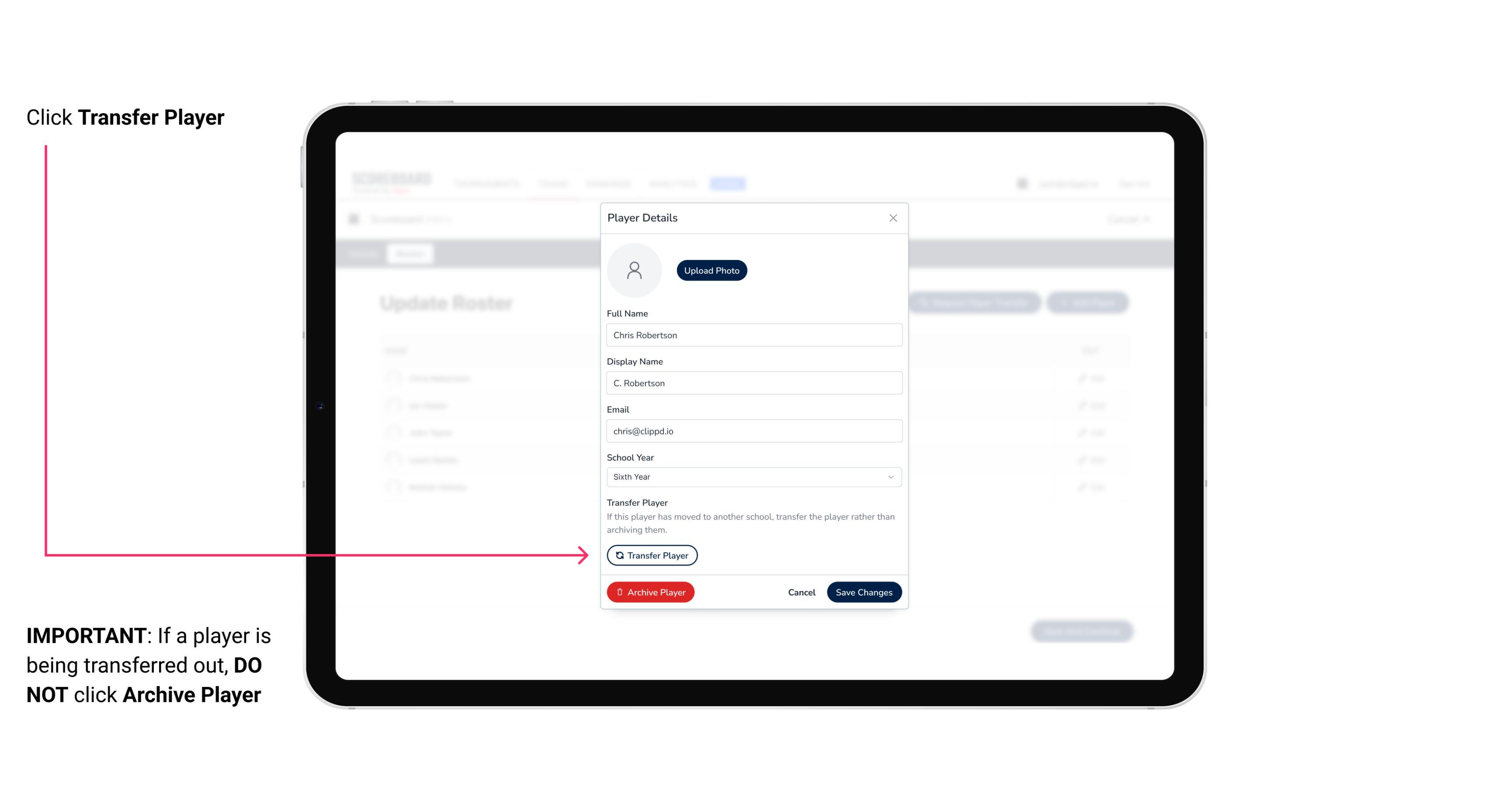The image size is (1509, 812).
Task: Click Update Roster section heading link
Action: [x=446, y=303]
